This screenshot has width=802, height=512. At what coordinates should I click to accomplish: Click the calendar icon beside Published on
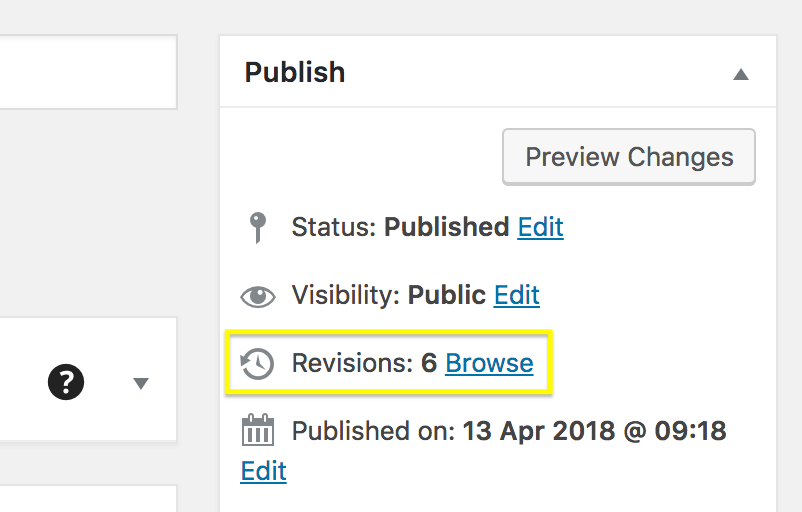click(258, 432)
